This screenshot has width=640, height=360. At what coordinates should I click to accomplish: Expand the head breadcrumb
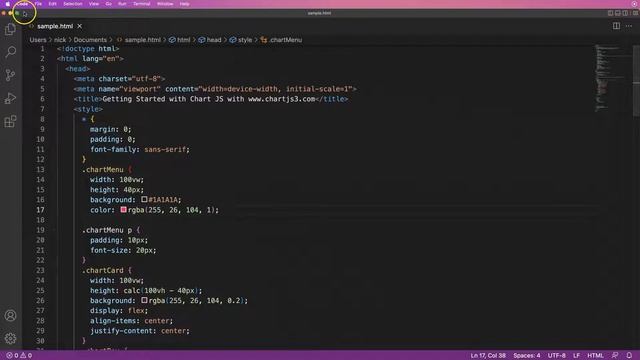coord(210,40)
